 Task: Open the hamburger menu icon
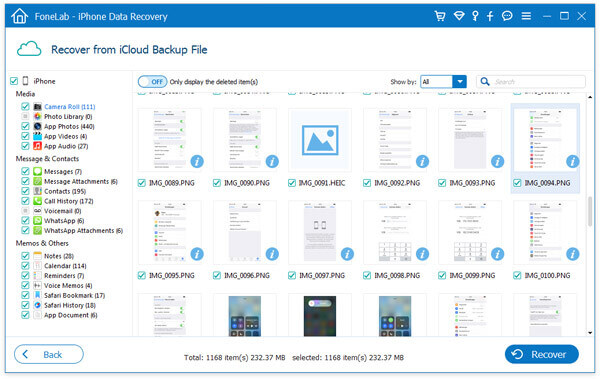[526, 16]
